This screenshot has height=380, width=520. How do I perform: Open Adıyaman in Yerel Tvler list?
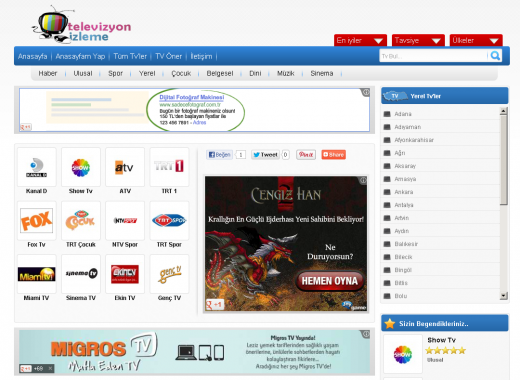coord(407,127)
